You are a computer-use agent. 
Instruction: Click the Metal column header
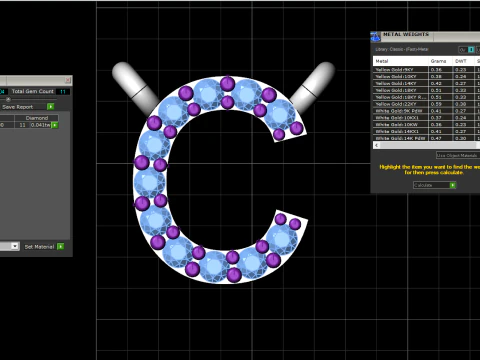coord(401,61)
